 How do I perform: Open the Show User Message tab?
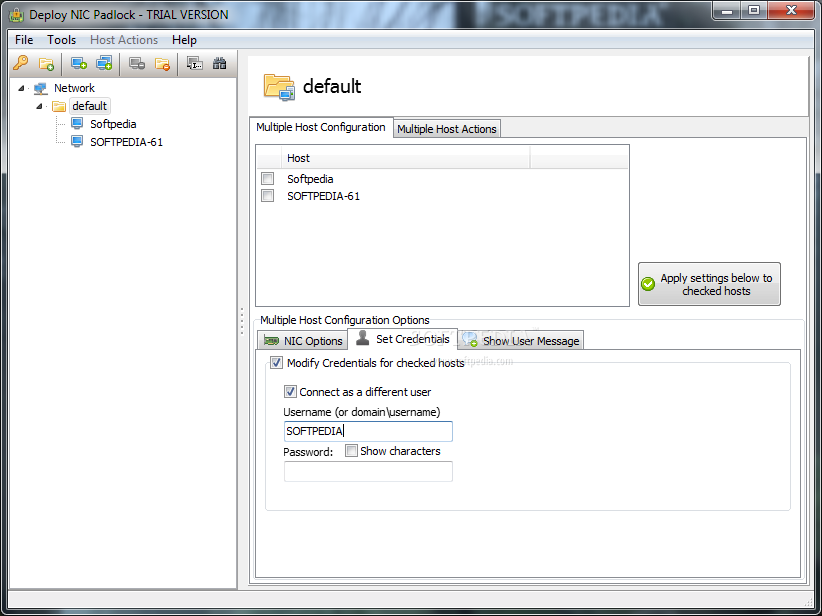(x=521, y=341)
